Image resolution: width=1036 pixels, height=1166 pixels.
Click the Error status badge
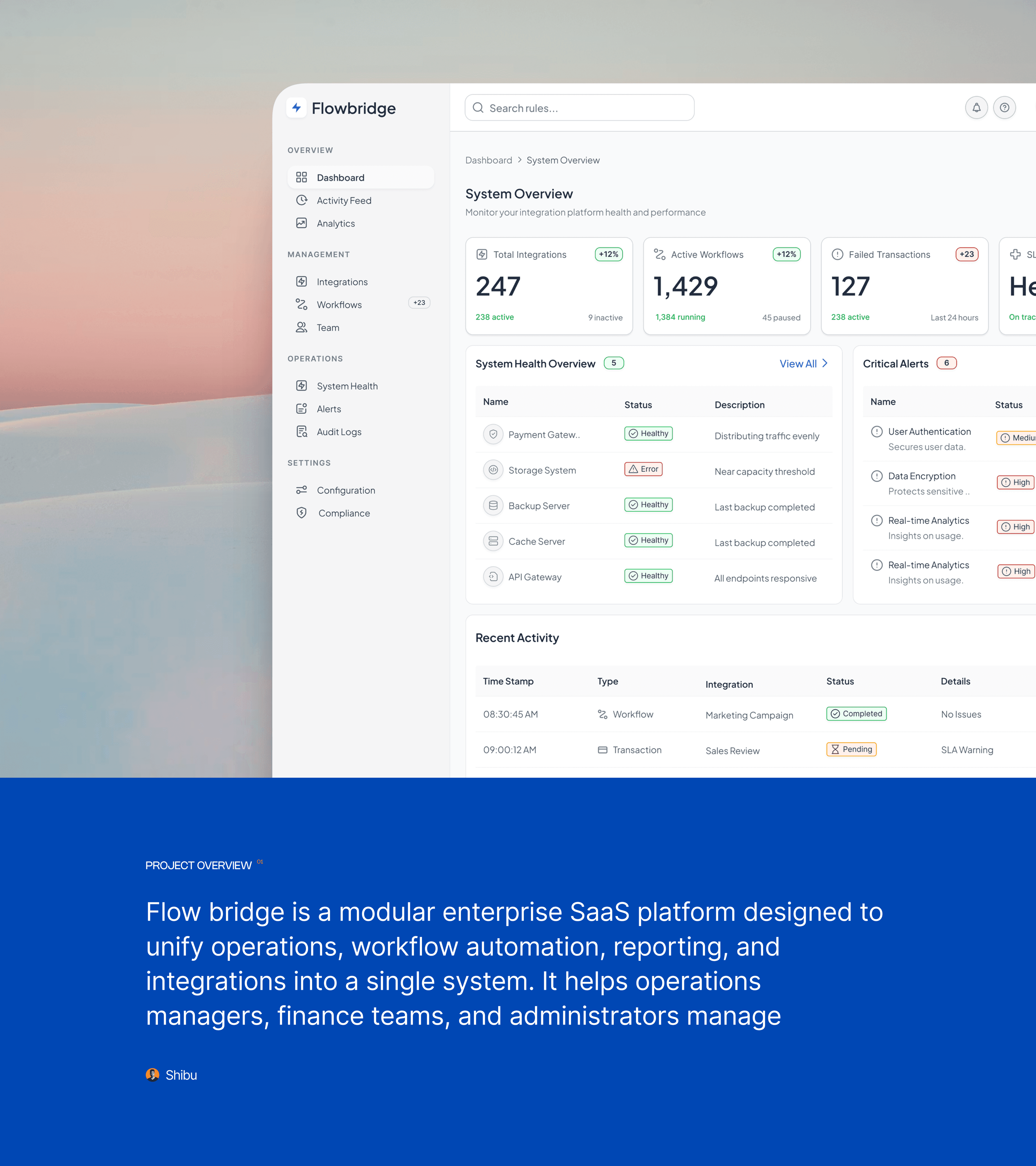643,469
